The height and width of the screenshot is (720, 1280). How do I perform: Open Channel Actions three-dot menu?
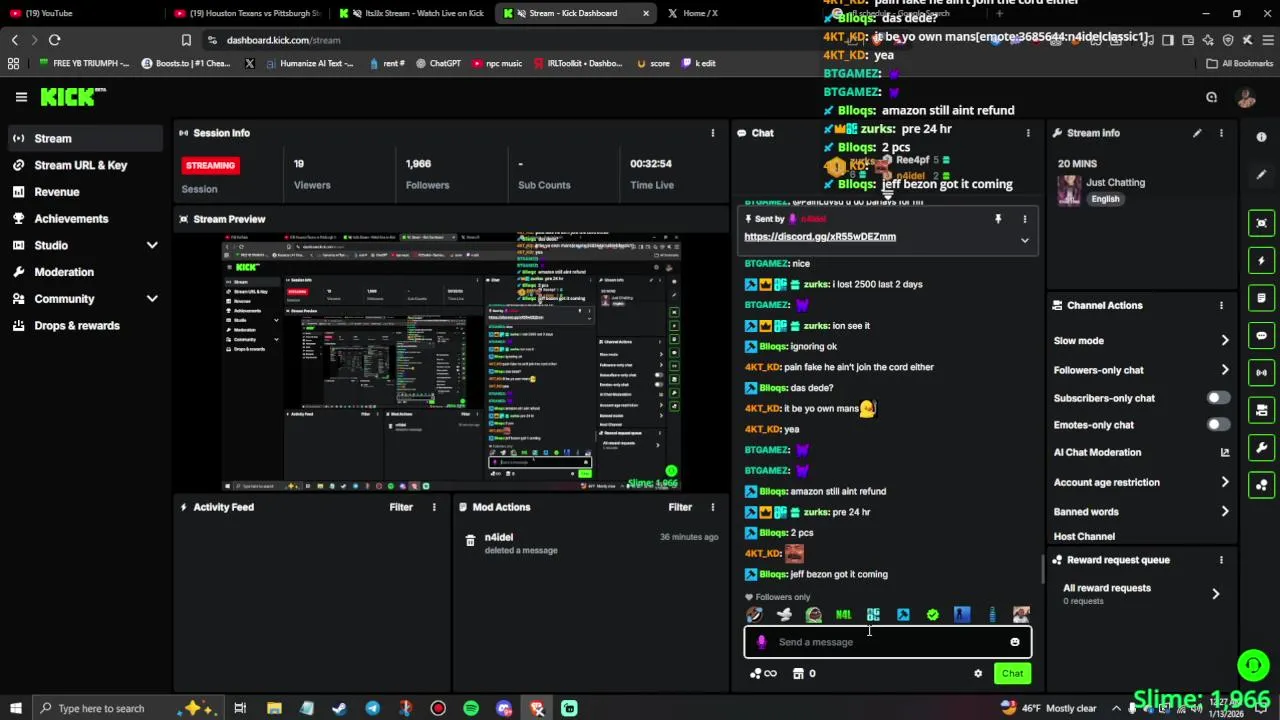[1221, 305]
